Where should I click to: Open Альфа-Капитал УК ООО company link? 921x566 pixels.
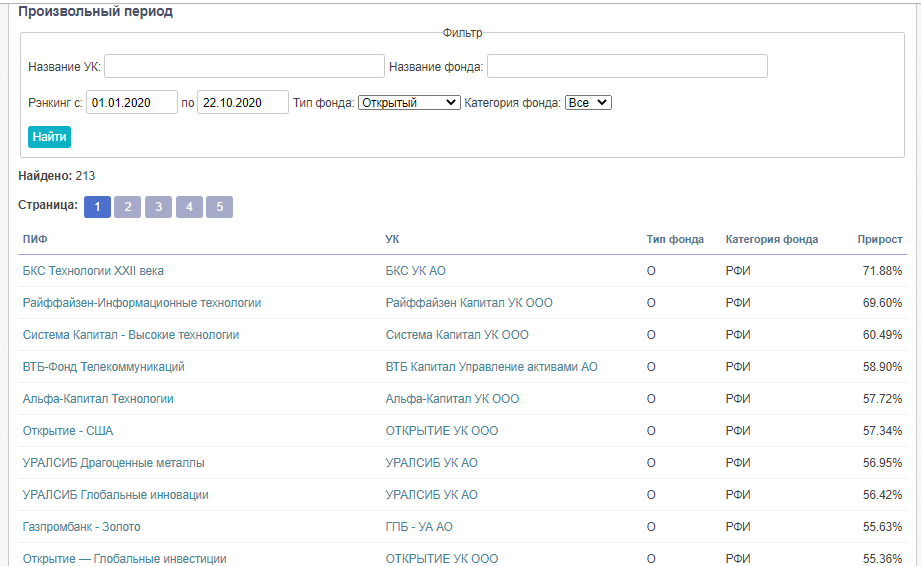[x=452, y=399]
